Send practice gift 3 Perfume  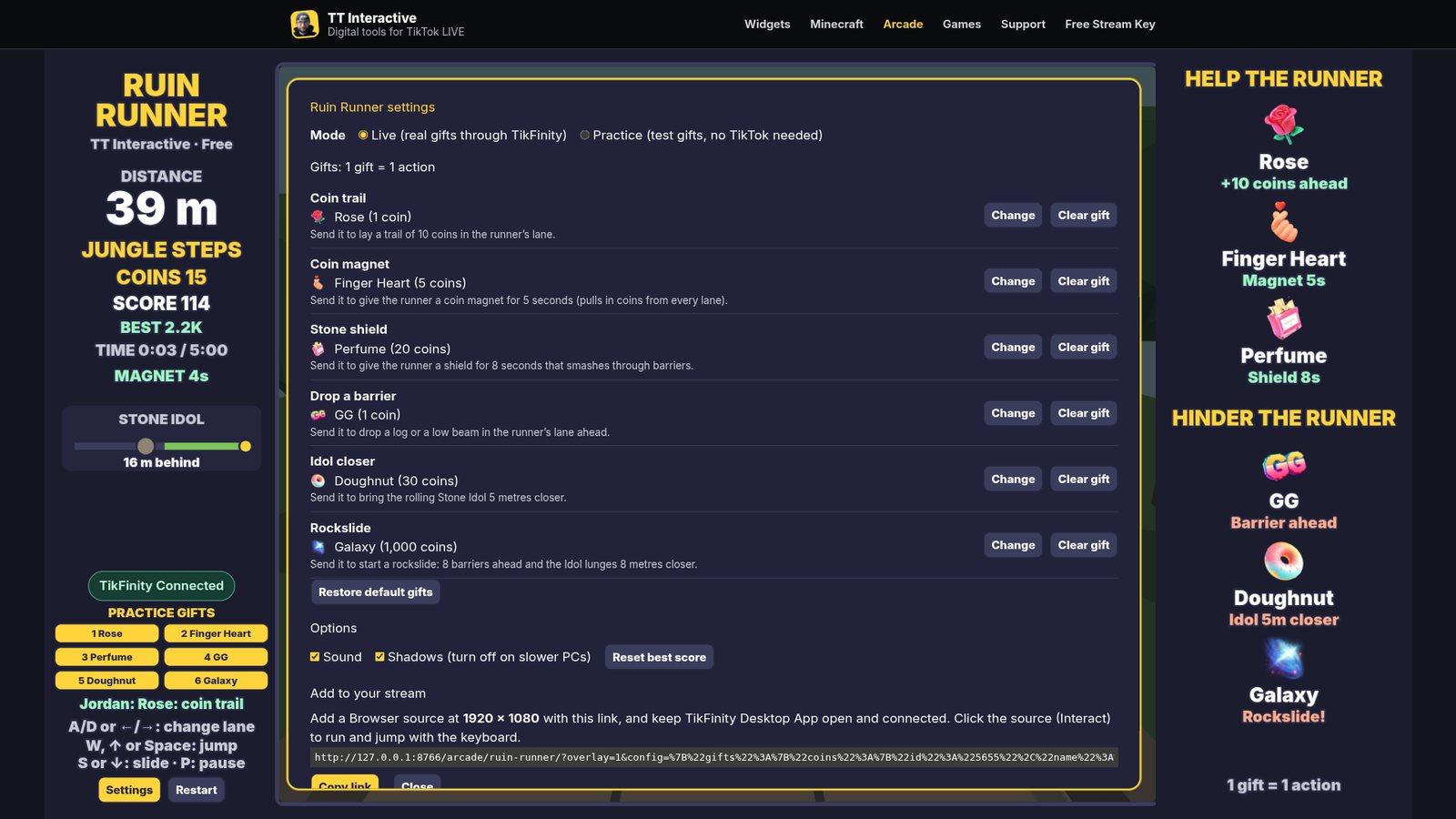[x=106, y=657]
